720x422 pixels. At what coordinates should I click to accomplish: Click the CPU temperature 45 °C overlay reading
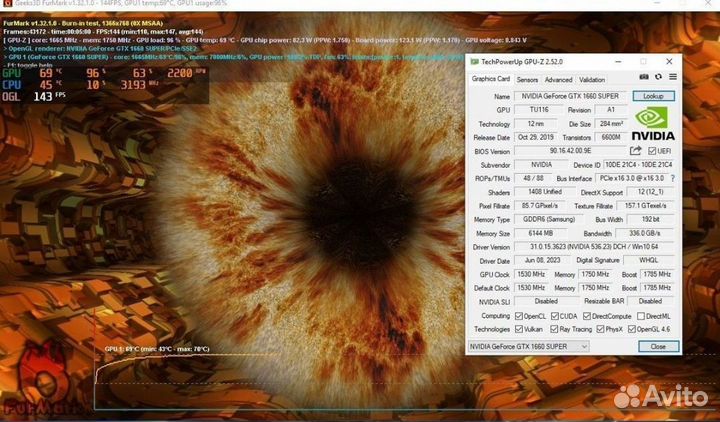click(x=50, y=85)
